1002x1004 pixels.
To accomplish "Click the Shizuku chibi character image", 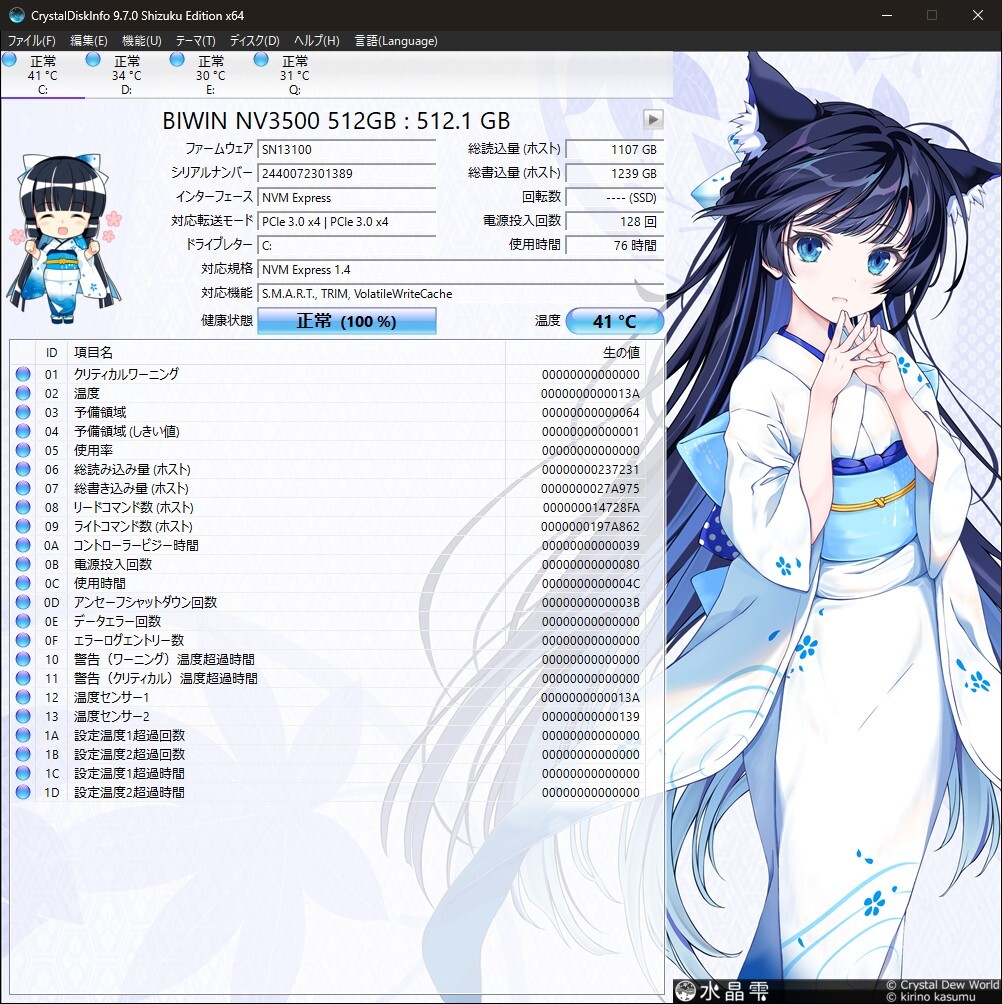I will [x=65, y=238].
